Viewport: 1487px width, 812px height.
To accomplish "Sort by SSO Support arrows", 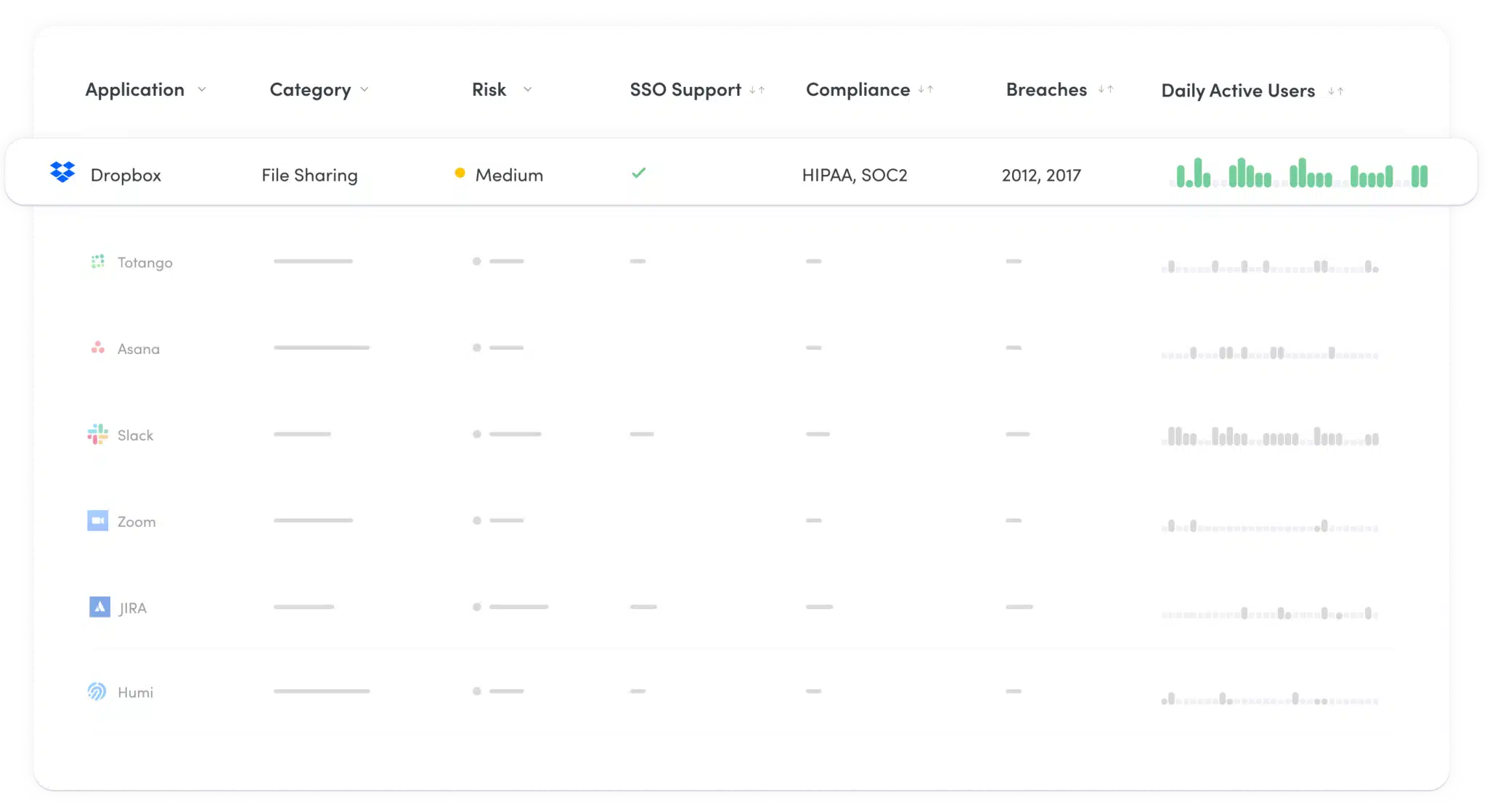I will [x=757, y=91].
